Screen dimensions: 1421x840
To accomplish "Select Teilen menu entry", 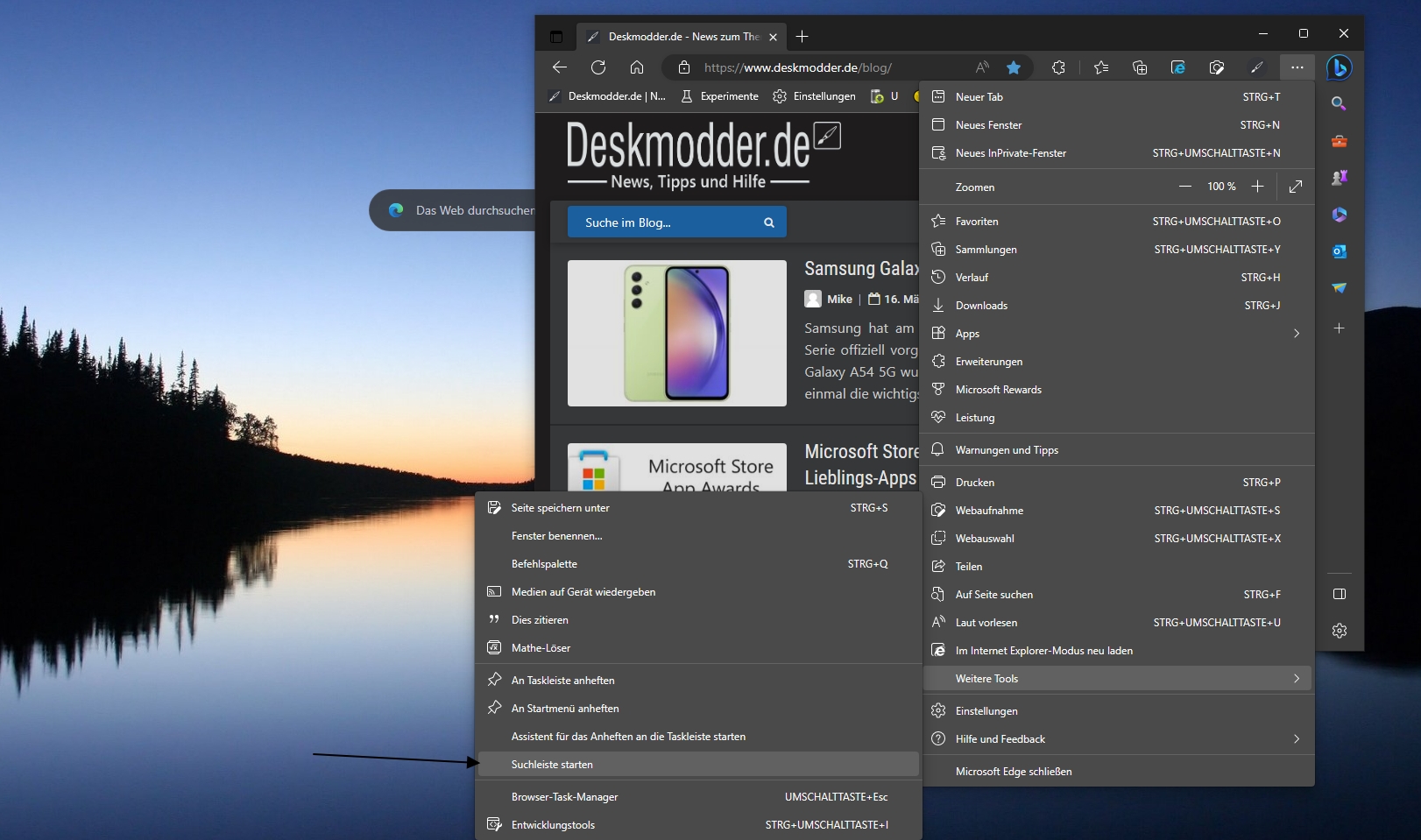I will coord(1118,567).
